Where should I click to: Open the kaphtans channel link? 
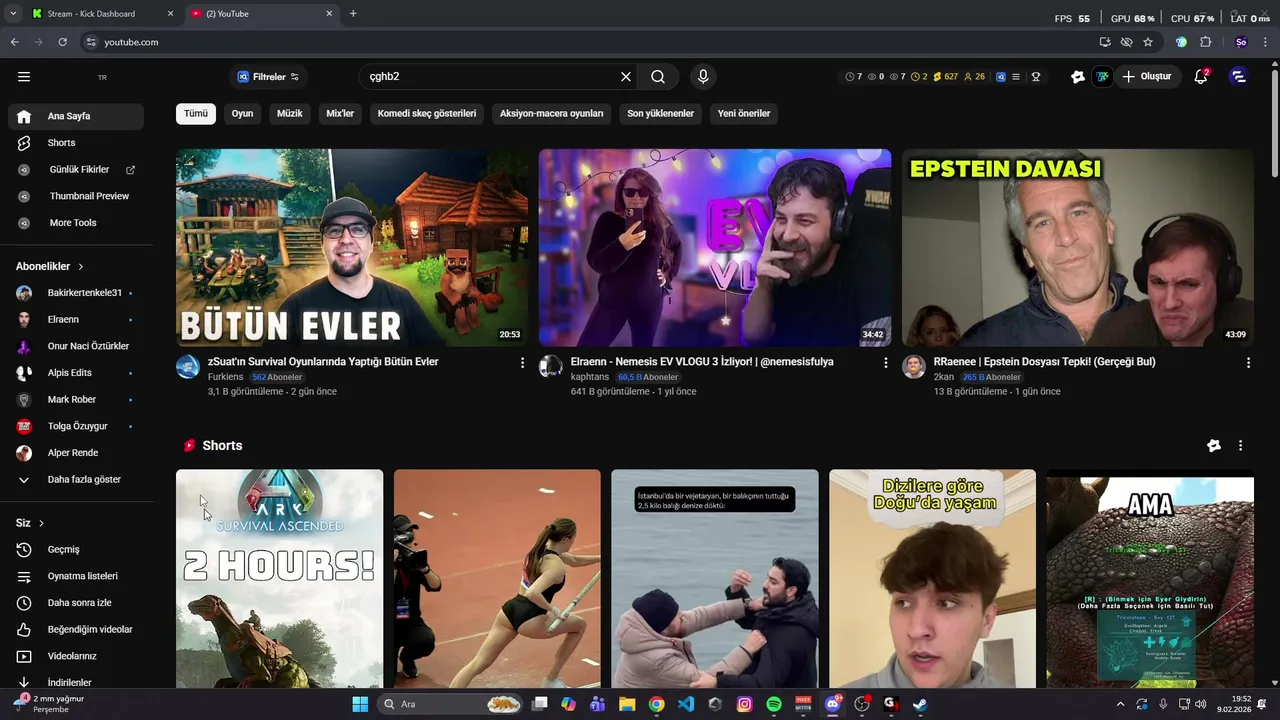tap(590, 377)
